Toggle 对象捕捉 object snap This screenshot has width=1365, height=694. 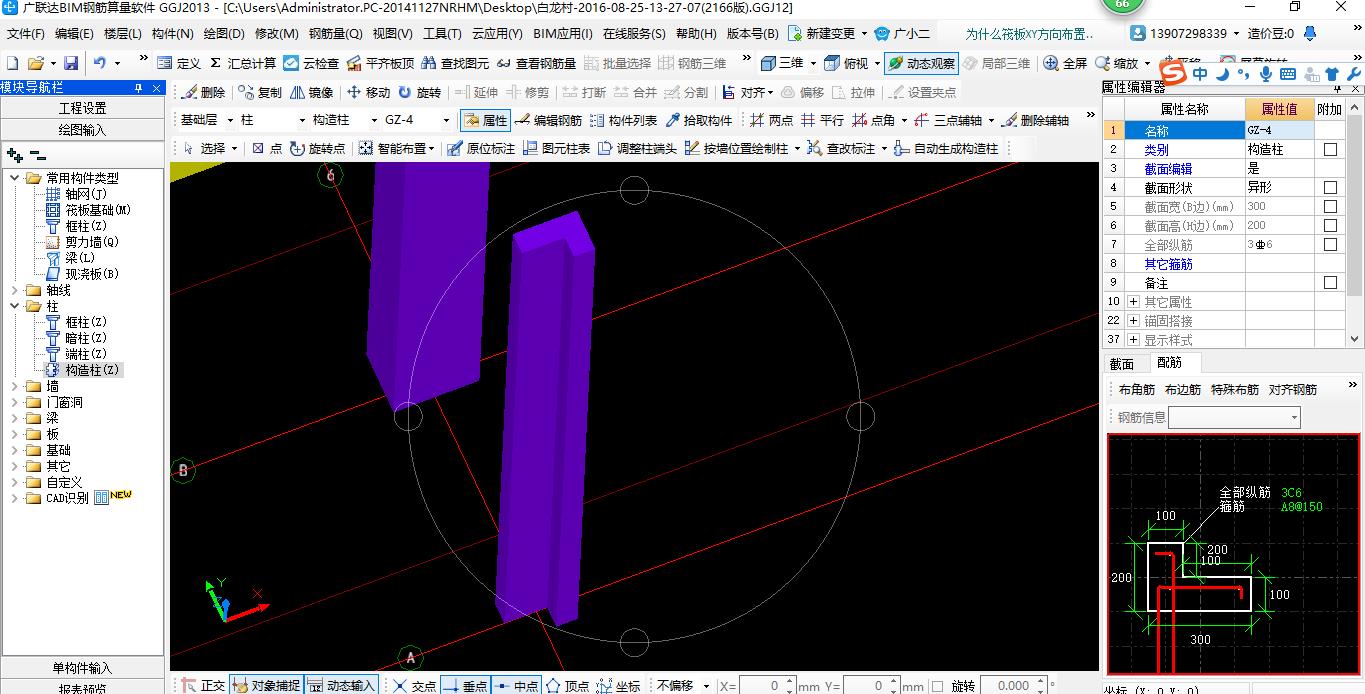coord(265,685)
